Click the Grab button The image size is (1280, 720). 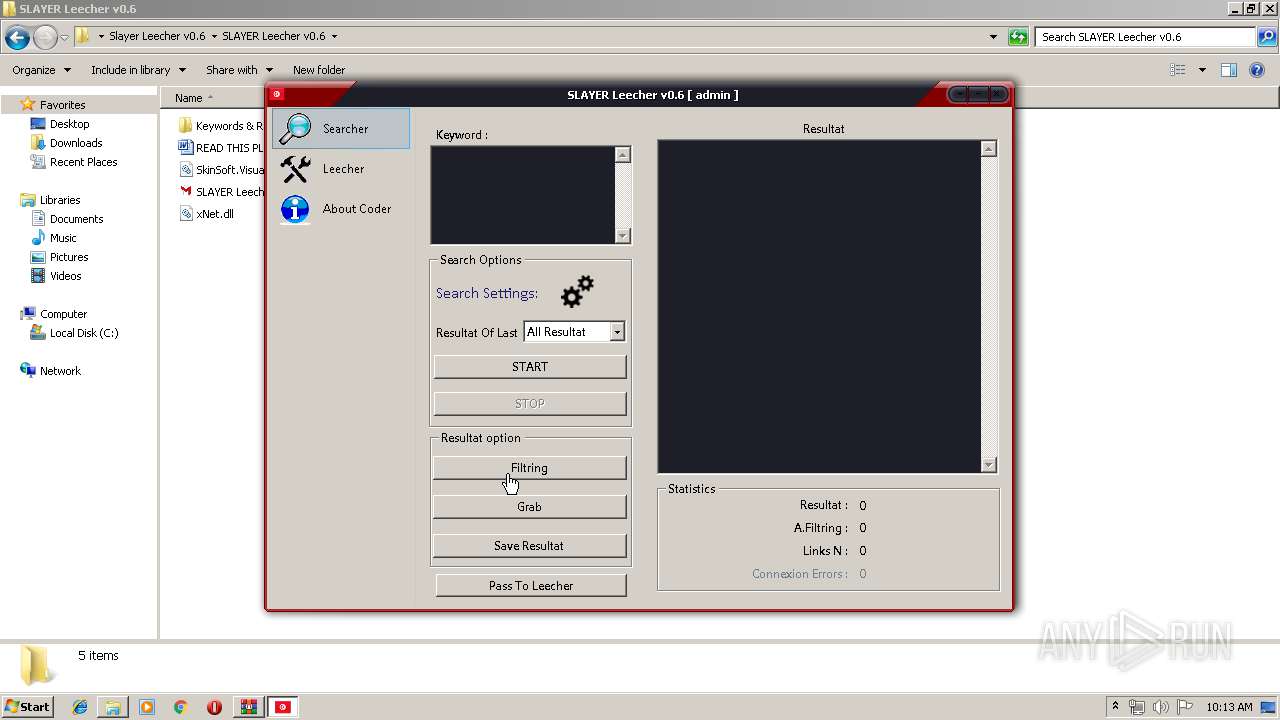coord(530,507)
